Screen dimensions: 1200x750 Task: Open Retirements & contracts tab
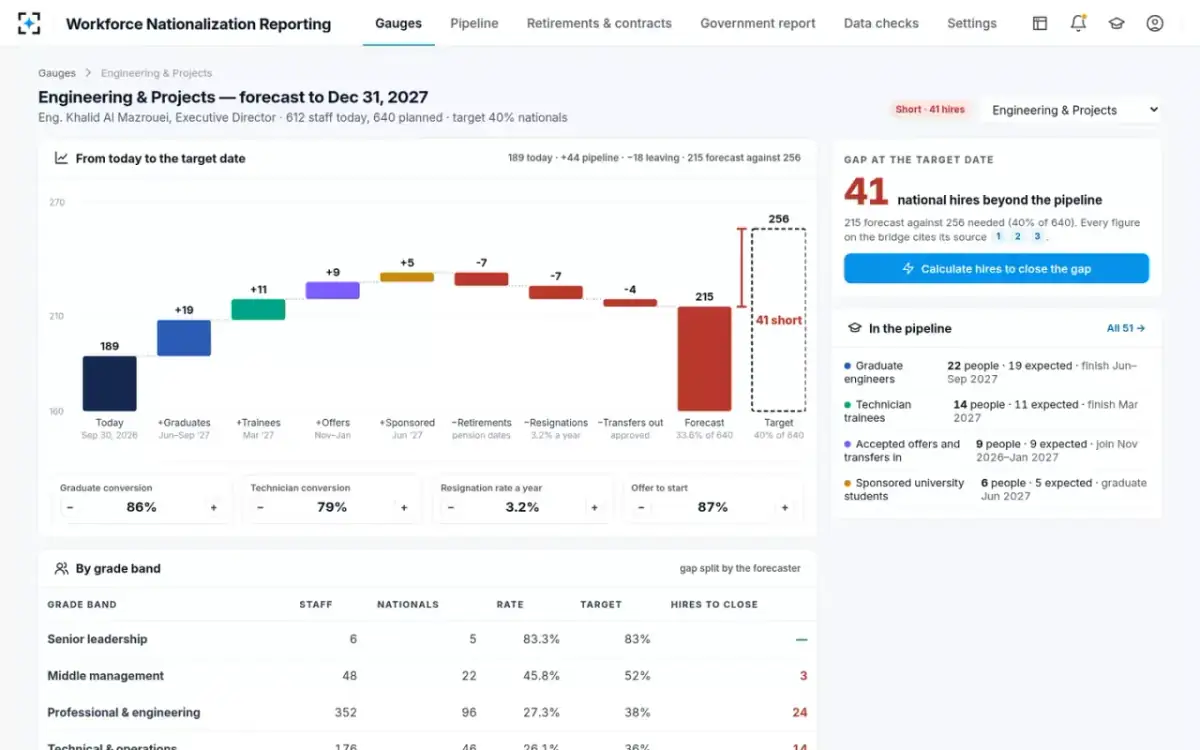(599, 23)
